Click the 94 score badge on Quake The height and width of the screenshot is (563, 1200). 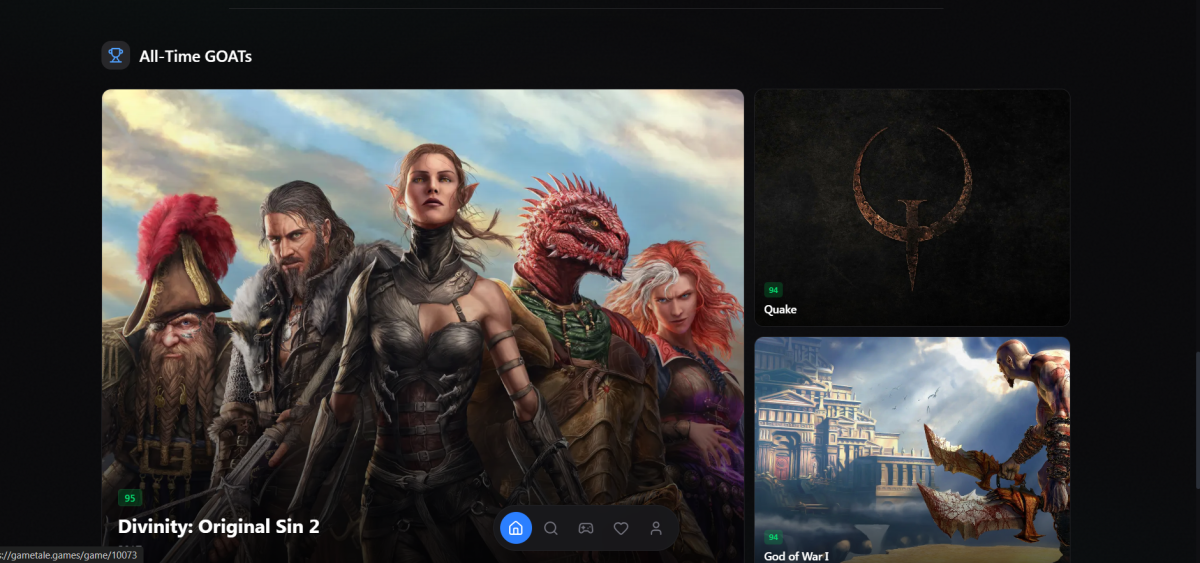click(773, 290)
